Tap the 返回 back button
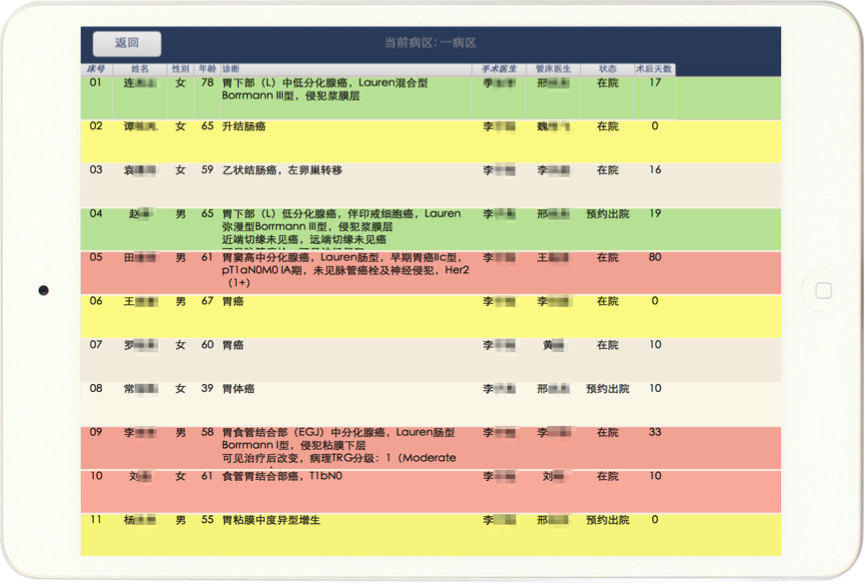 point(127,43)
